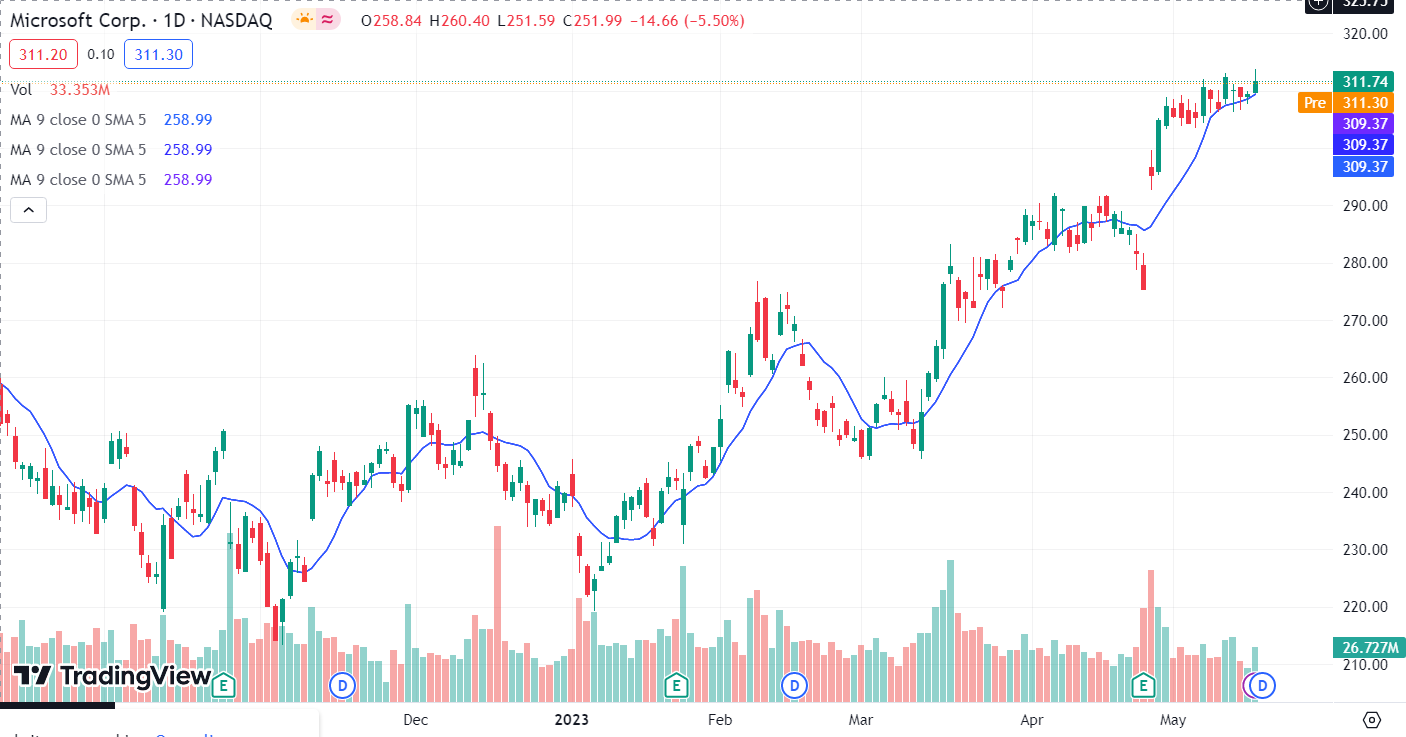Click the dividend D marker before December

(343, 685)
